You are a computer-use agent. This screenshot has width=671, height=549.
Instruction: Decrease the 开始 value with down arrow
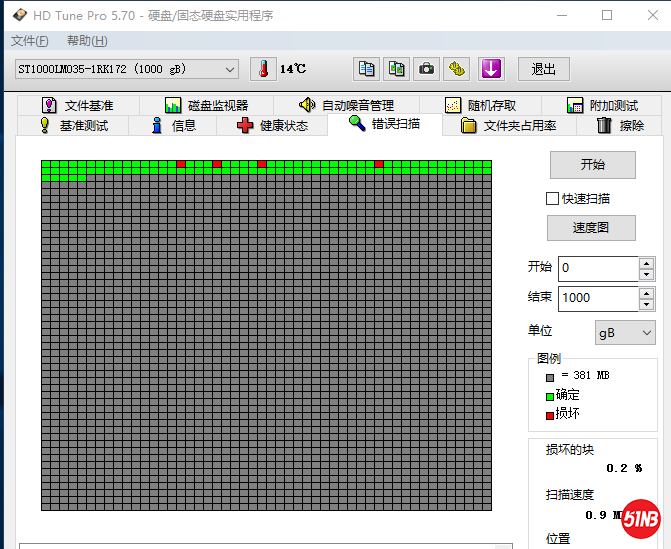pyautogui.click(x=646, y=274)
